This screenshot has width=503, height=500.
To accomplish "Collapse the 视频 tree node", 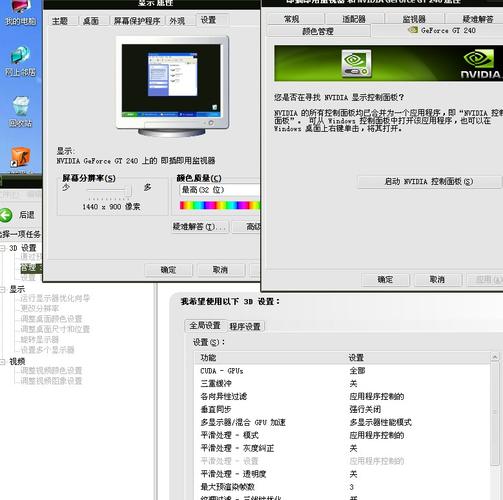I will point(3,362).
